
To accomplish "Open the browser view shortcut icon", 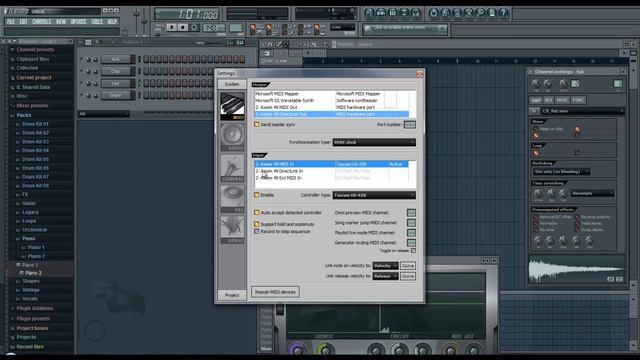I will click(404, 13).
